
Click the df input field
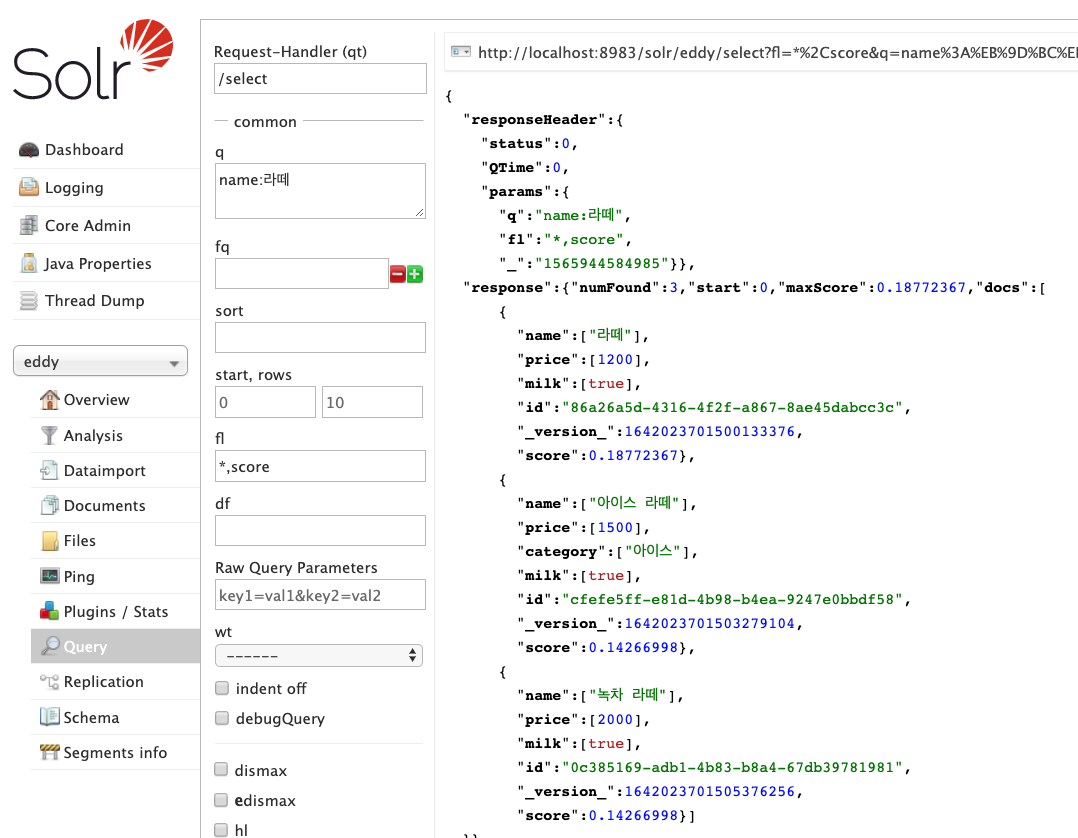click(320, 530)
